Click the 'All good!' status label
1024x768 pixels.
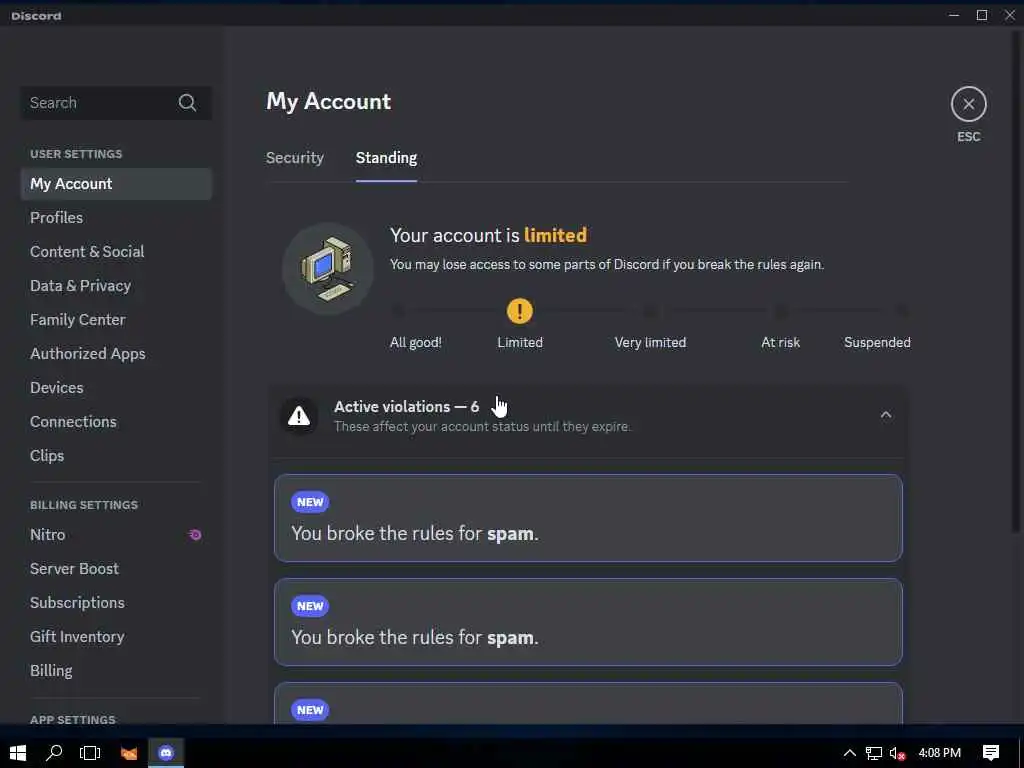click(415, 342)
